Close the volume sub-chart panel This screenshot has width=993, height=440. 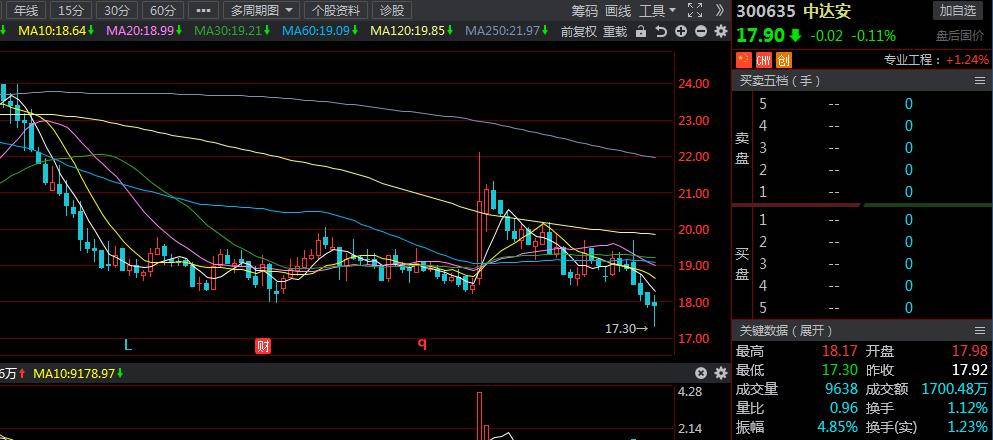[x=701, y=373]
